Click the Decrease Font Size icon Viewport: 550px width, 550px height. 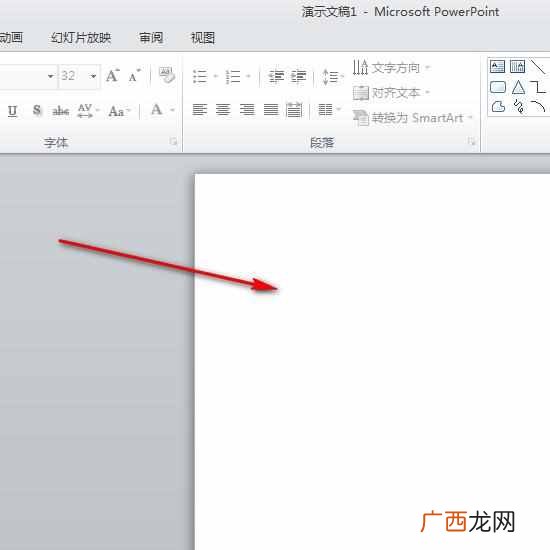(x=134, y=76)
